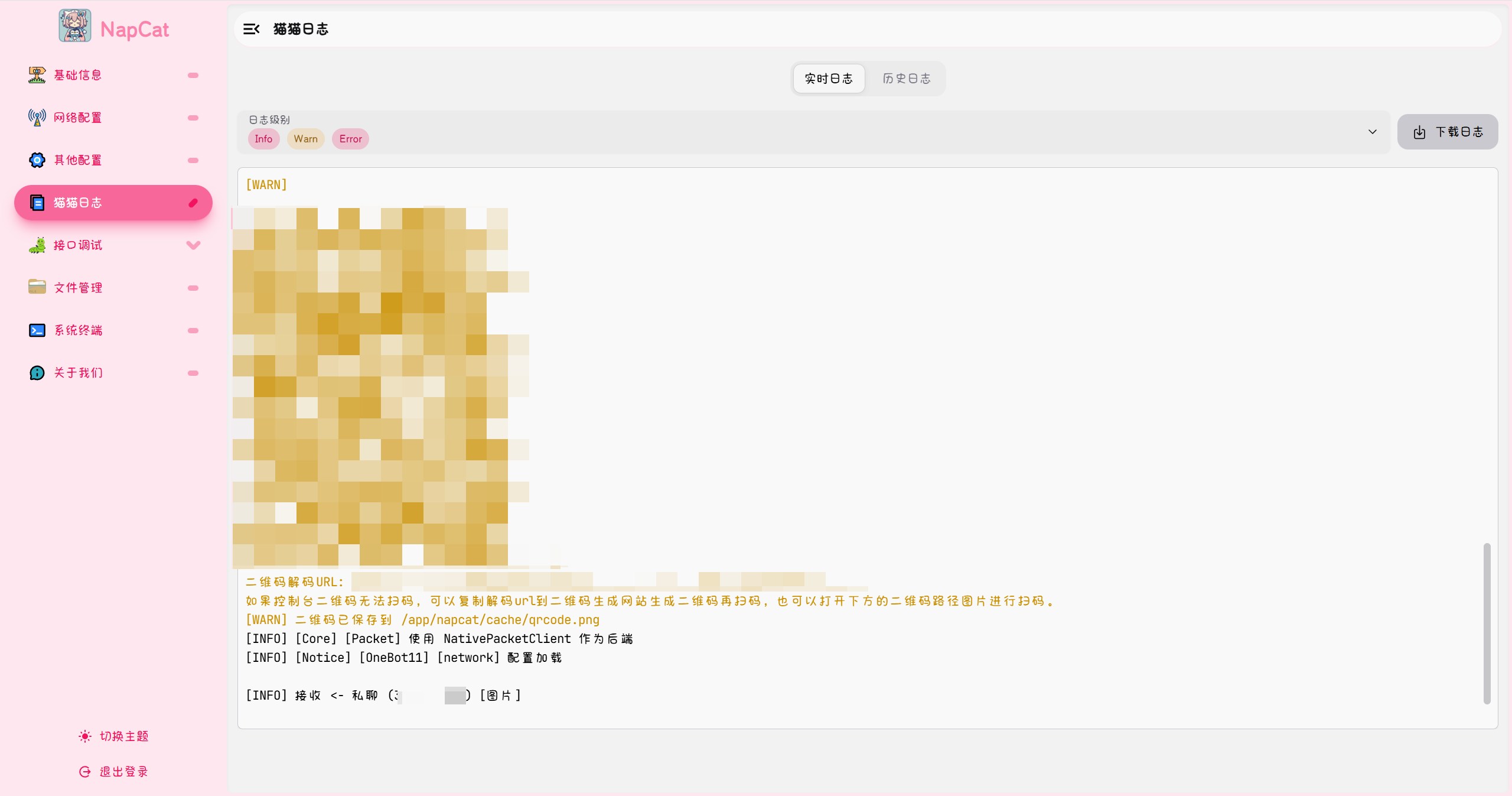The height and width of the screenshot is (796, 1512).
Task: Select the 实时日志 tab
Action: point(829,79)
